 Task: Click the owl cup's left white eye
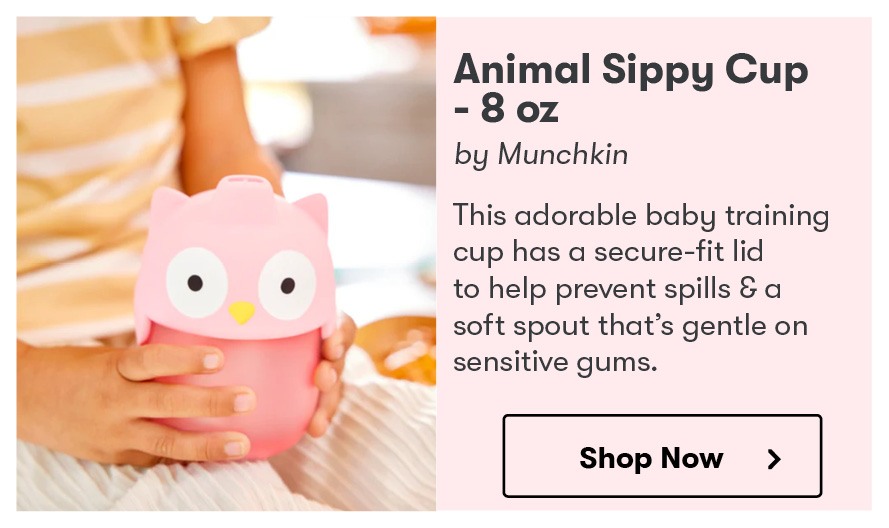pos(197,282)
